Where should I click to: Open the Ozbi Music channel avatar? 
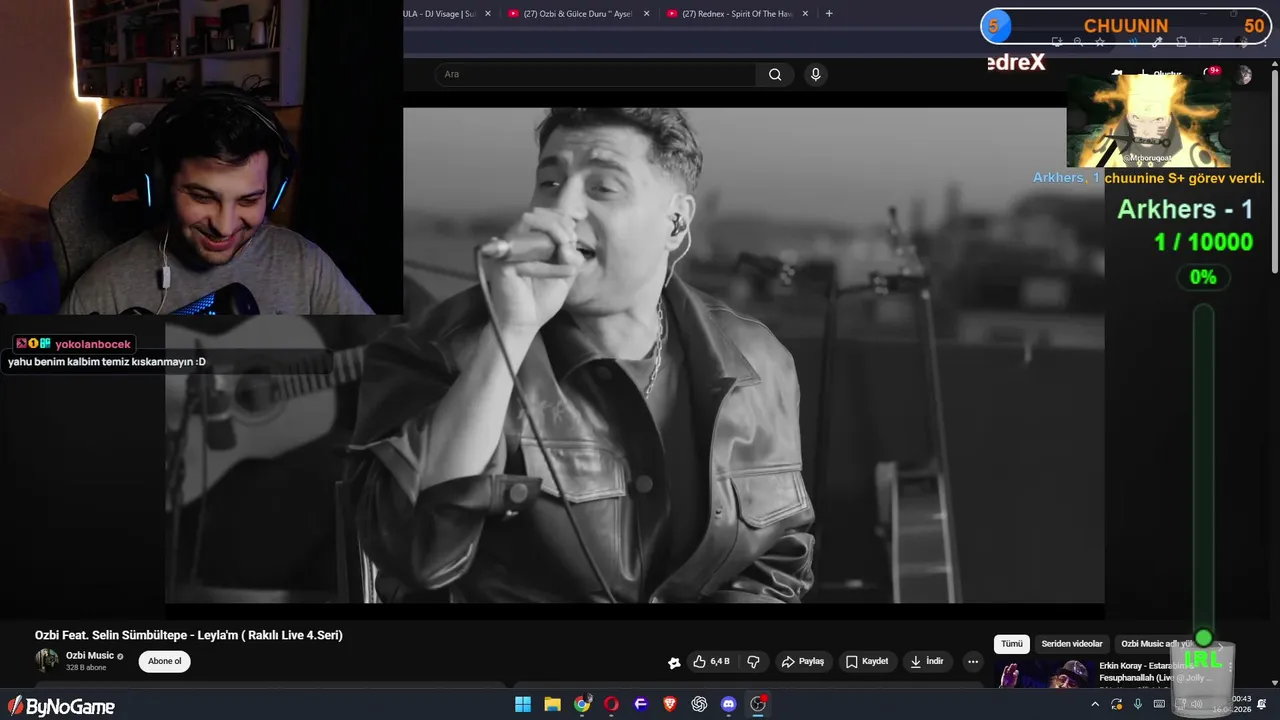coord(47,660)
